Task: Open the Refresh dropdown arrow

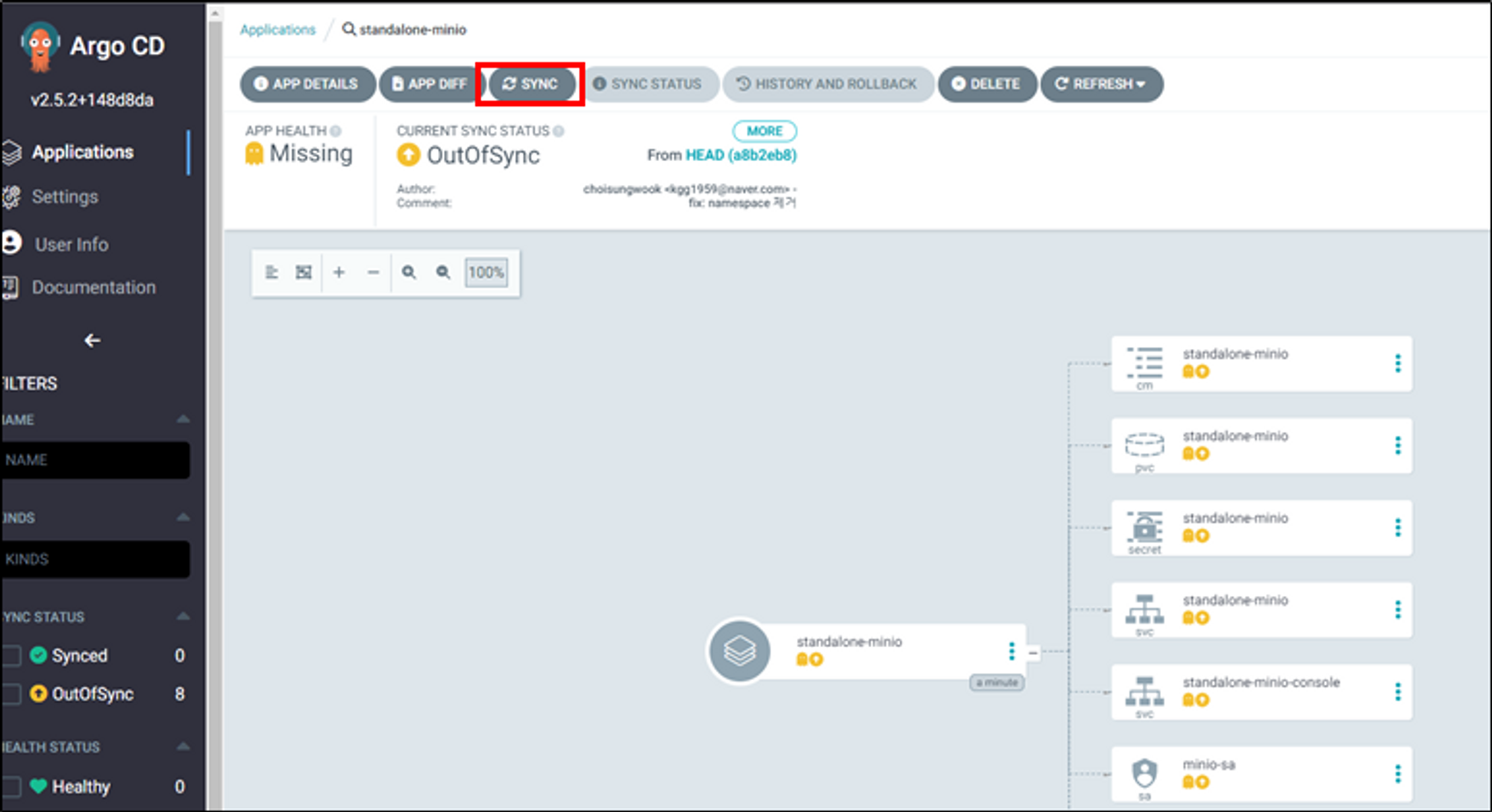Action: point(1141,84)
